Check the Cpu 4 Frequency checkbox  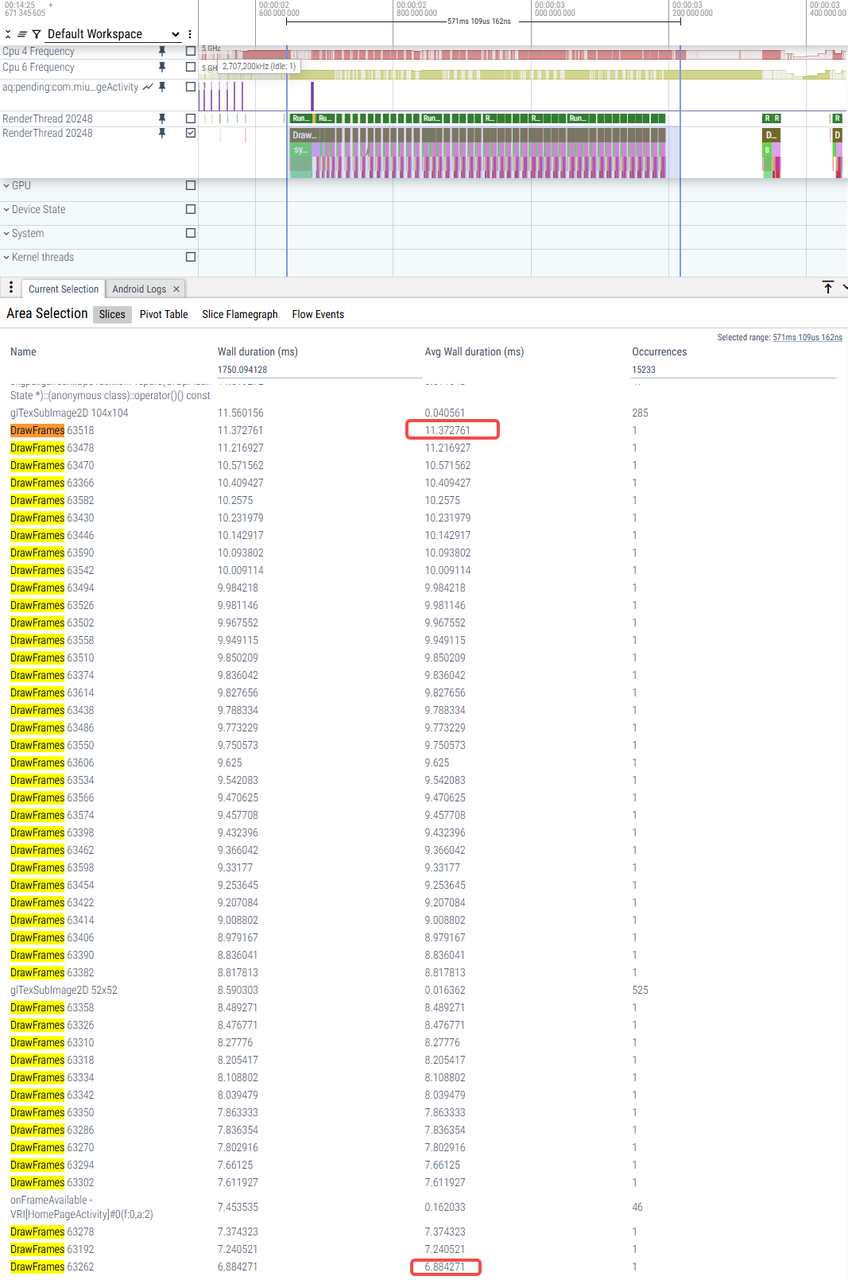[x=191, y=51]
